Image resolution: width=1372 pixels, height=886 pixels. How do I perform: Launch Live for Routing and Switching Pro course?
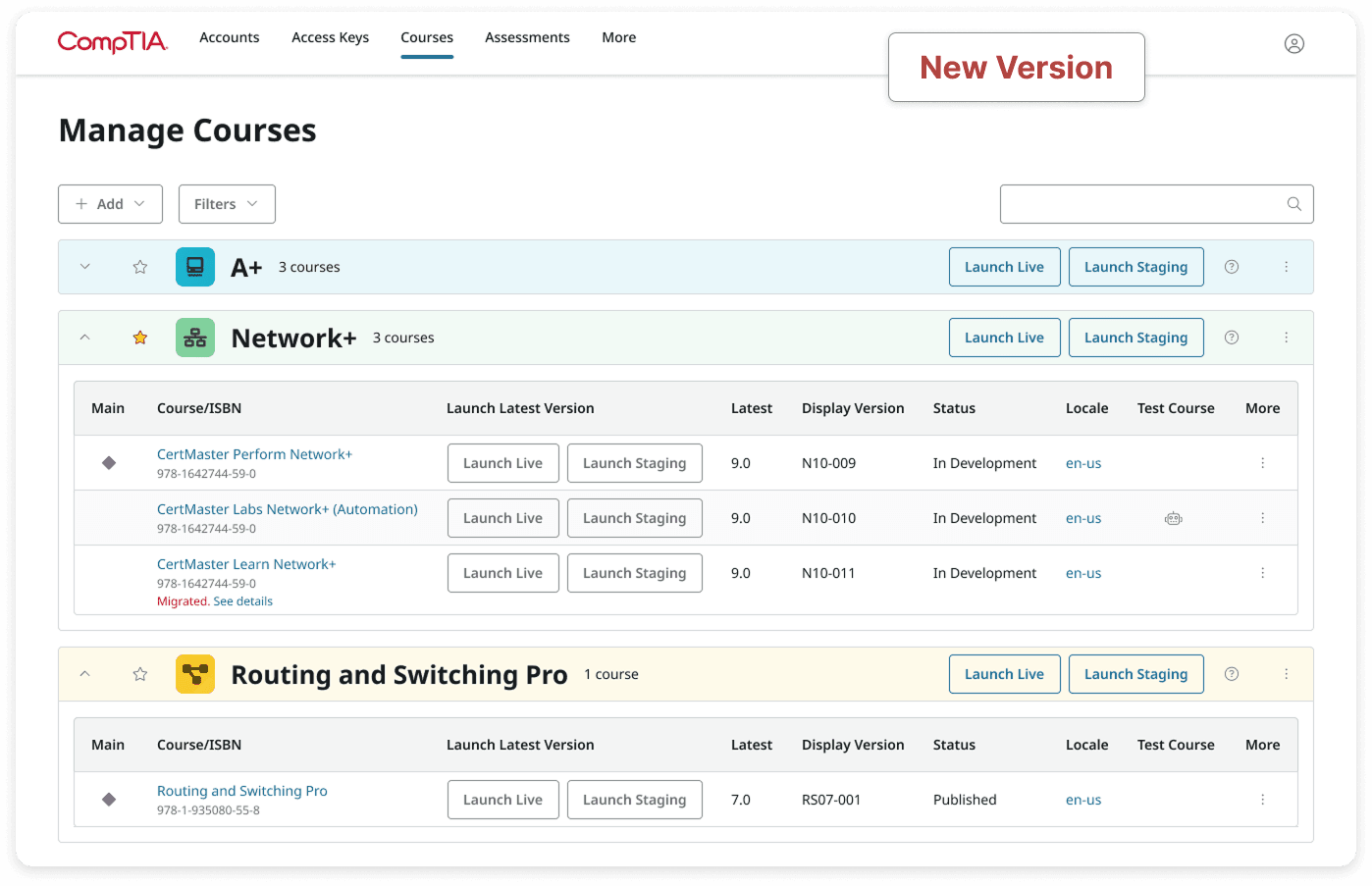pos(503,800)
